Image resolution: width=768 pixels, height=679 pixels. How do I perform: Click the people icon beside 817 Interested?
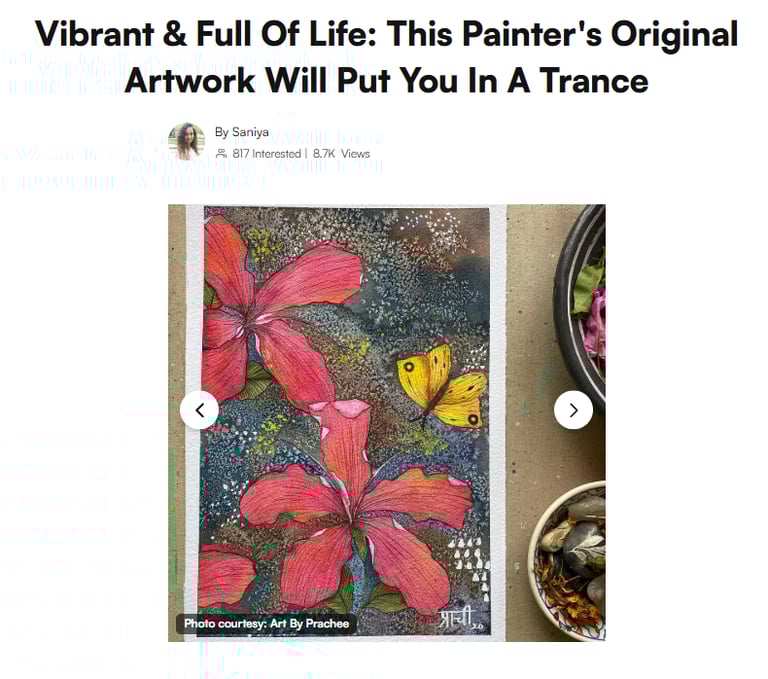[x=222, y=154]
